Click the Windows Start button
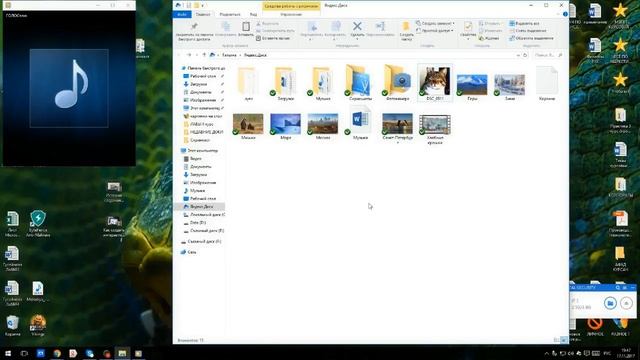640x360 pixels. (x=8, y=353)
